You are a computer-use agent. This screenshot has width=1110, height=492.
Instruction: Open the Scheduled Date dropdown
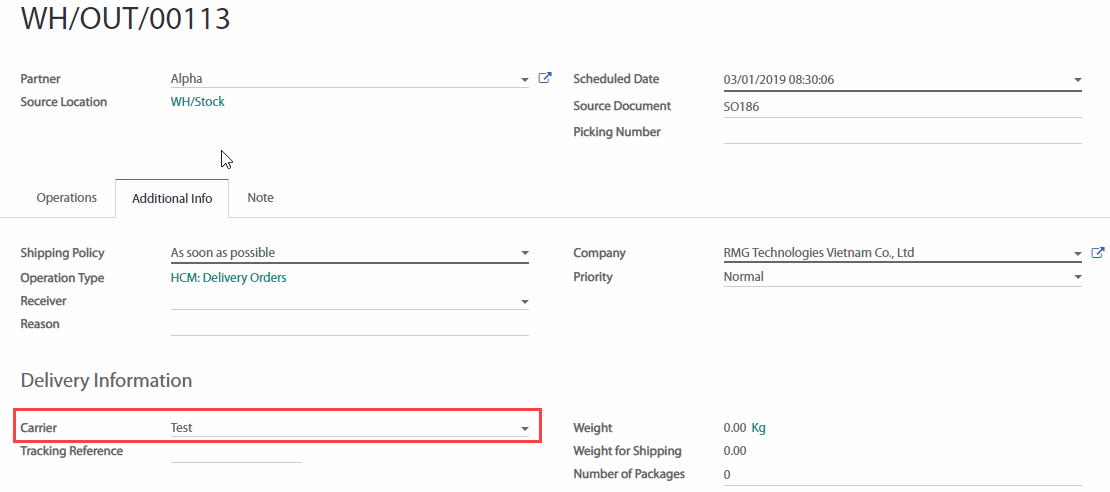[x=1077, y=80]
